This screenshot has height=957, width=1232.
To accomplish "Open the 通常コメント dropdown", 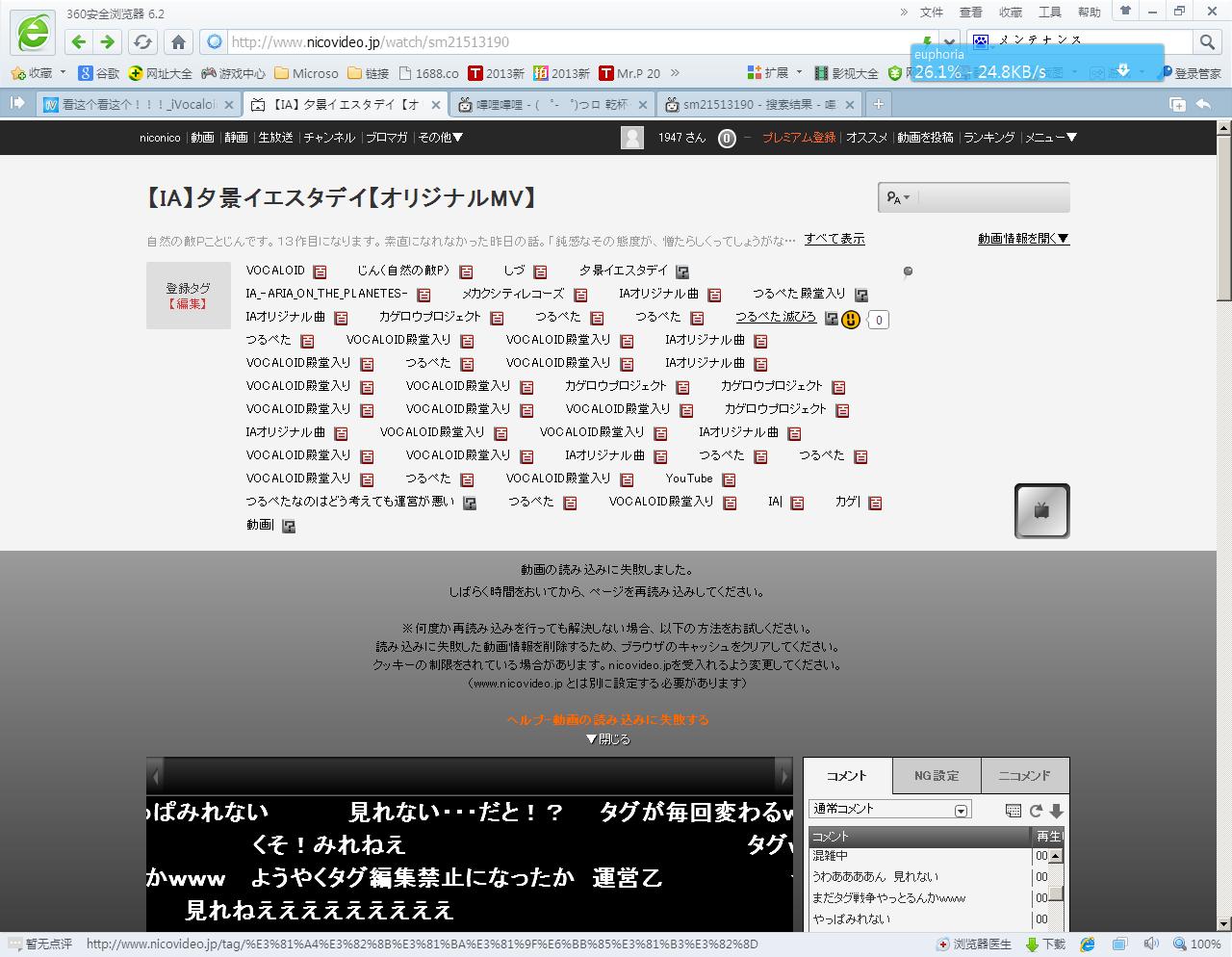I will click(890, 810).
